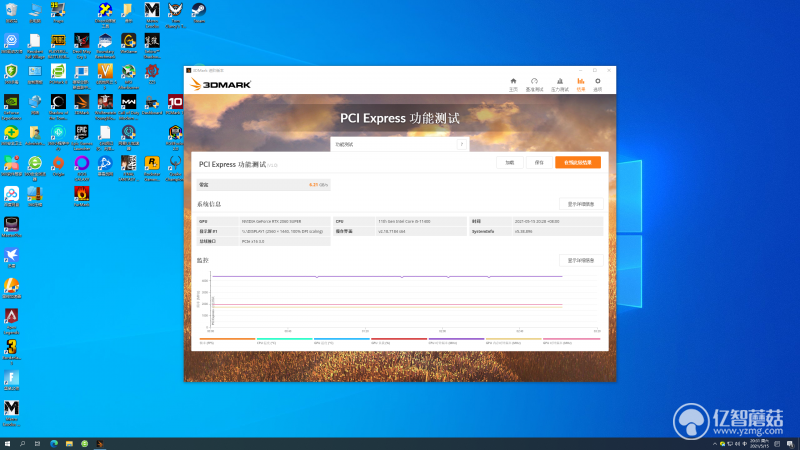Open the Shadow of the Tomb Raider shortcut
The width and height of the screenshot is (800, 450).
point(58,106)
